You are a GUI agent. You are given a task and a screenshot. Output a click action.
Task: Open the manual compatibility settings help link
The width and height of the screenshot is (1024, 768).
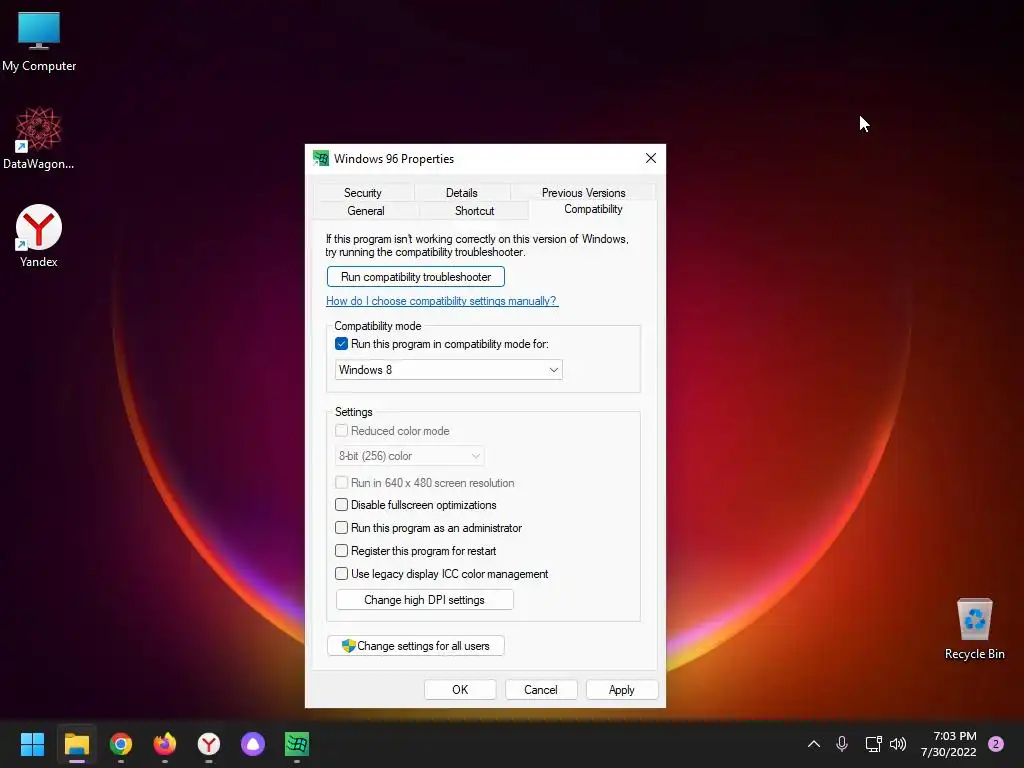click(x=441, y=301)
